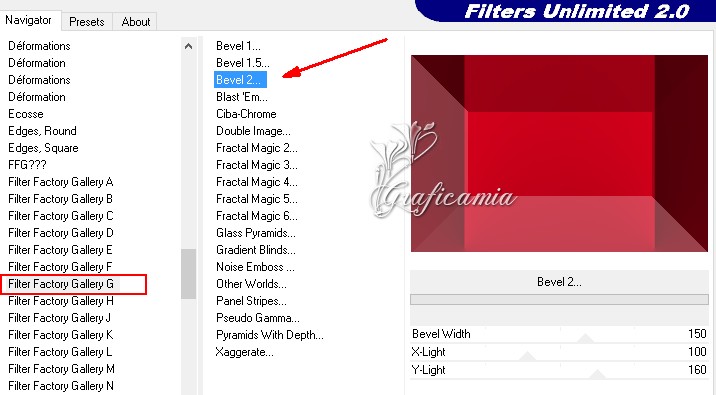Image resolution: width=716 pixels, height=395 pixels.
Task: Click the scroll up arrow in category list
Action: click(x=188, y=46)
